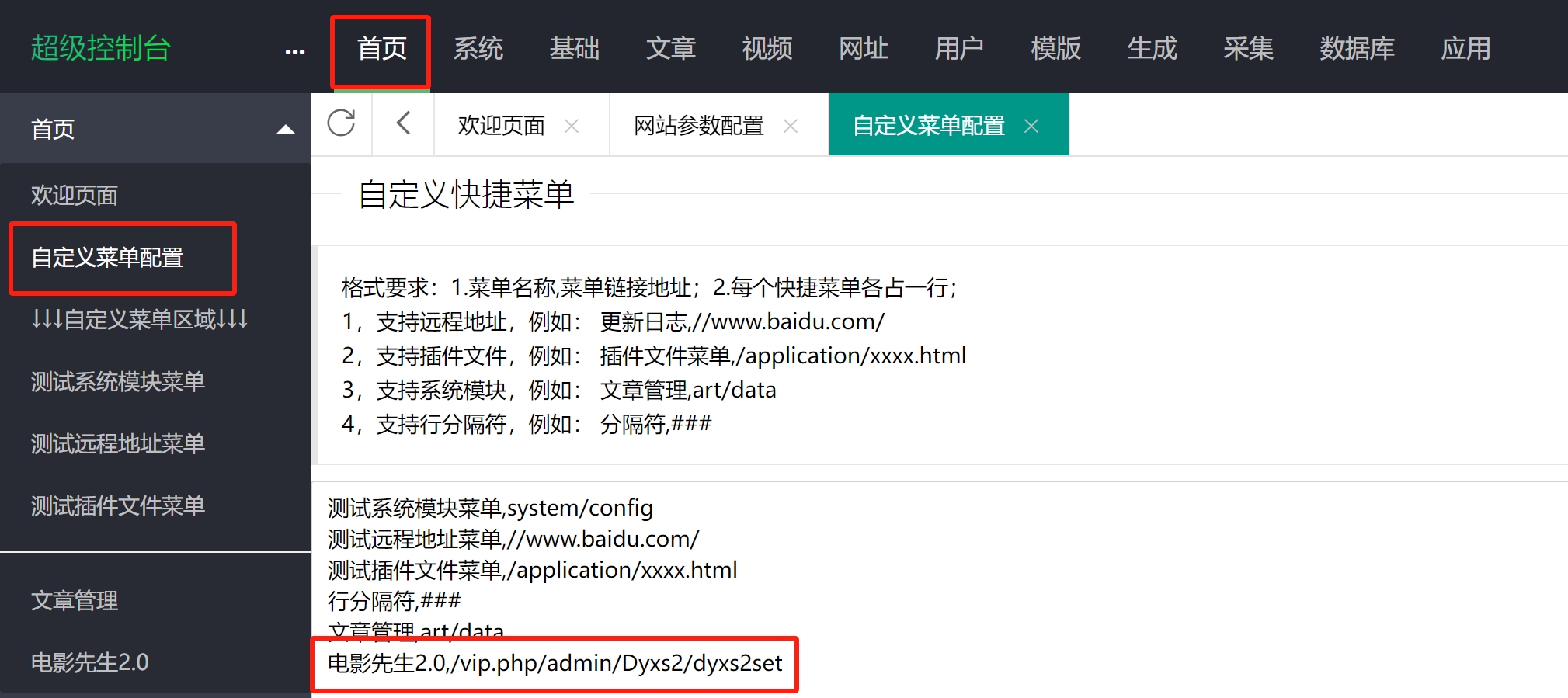Click 测试系统模块菜单 sidebar item
Viewport: 1568px width, 698px height.
[118, 381]
